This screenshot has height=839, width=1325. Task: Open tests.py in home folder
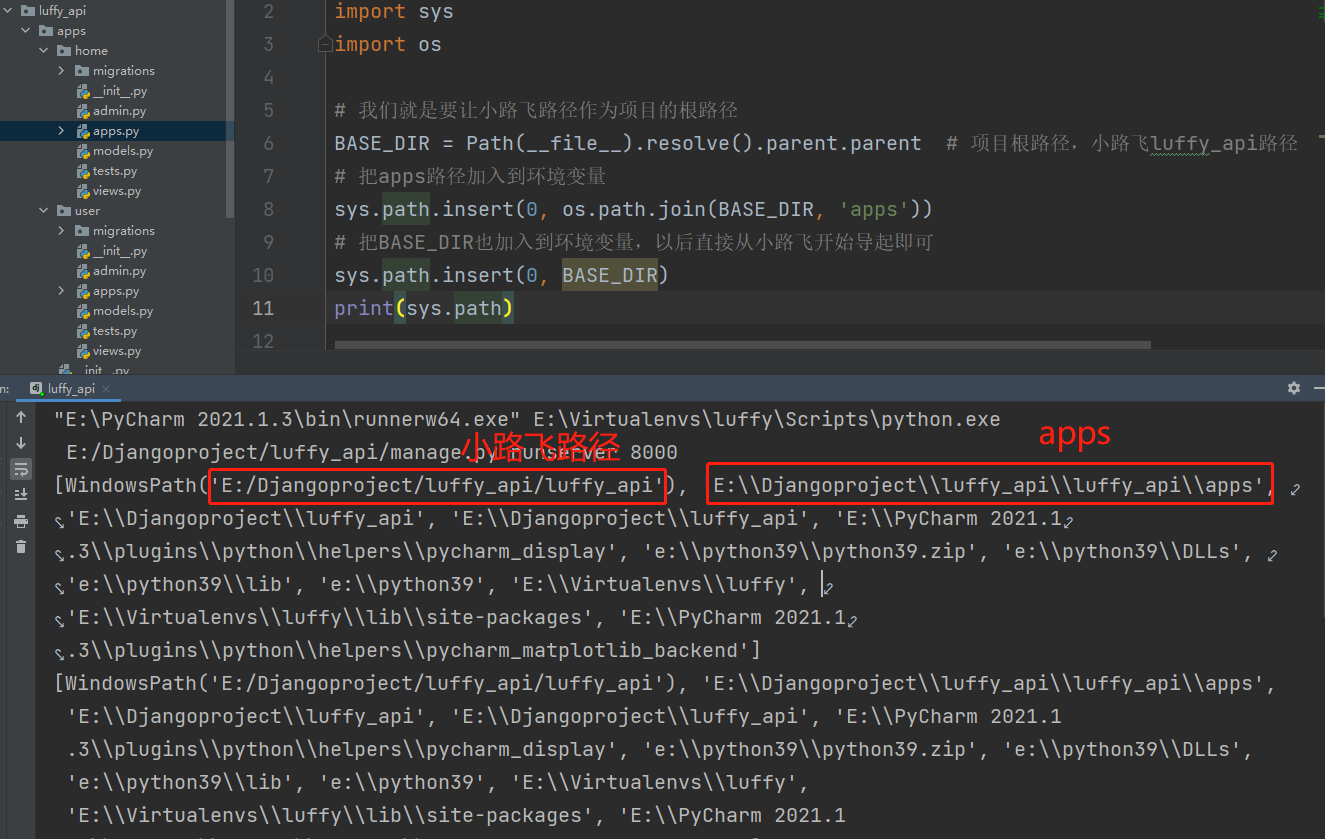108,171
